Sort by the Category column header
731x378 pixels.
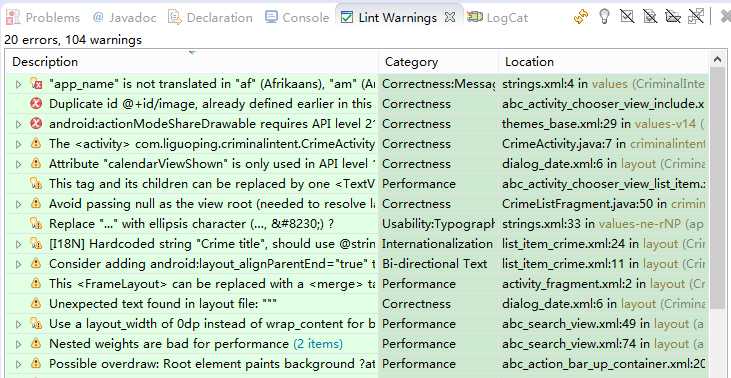438,62
